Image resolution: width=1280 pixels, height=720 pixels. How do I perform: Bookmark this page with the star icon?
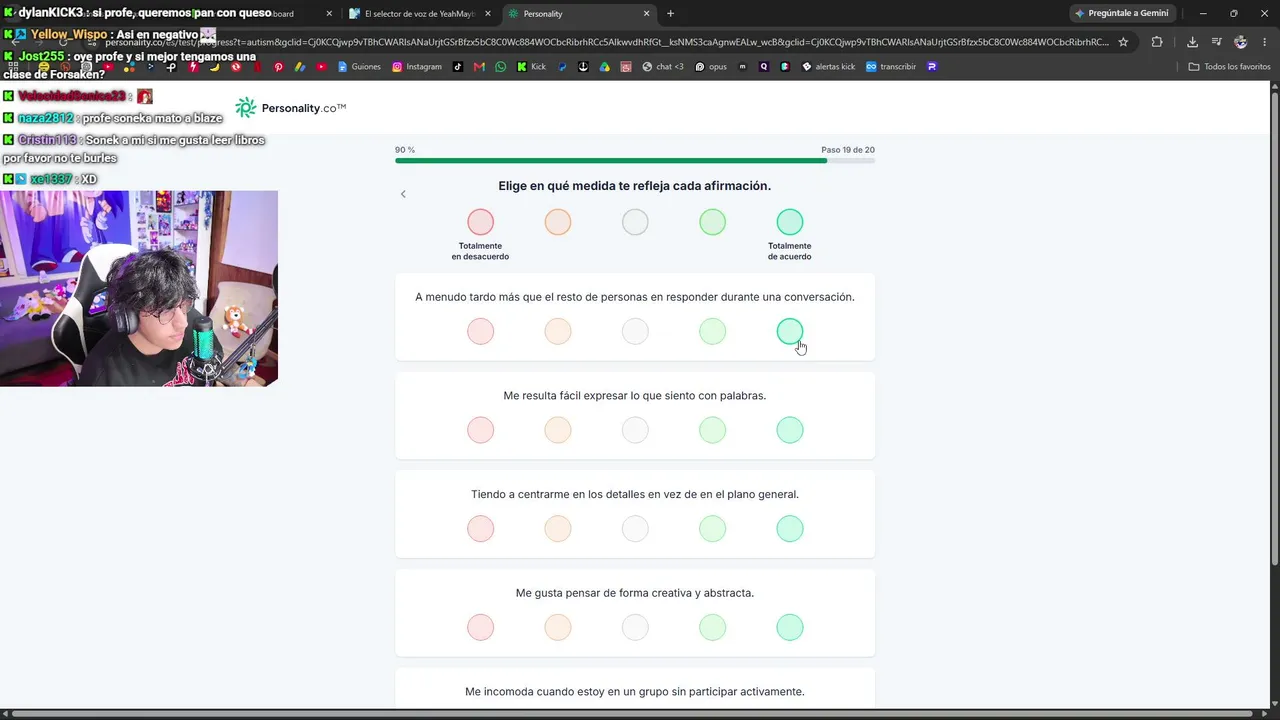coord(1123,42)
